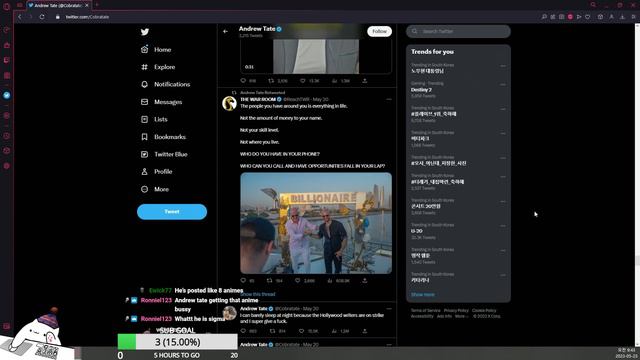Retweet the video tweet at top
Image resolution: width=640 pixels, height=360 pixels.
point(271,81)
